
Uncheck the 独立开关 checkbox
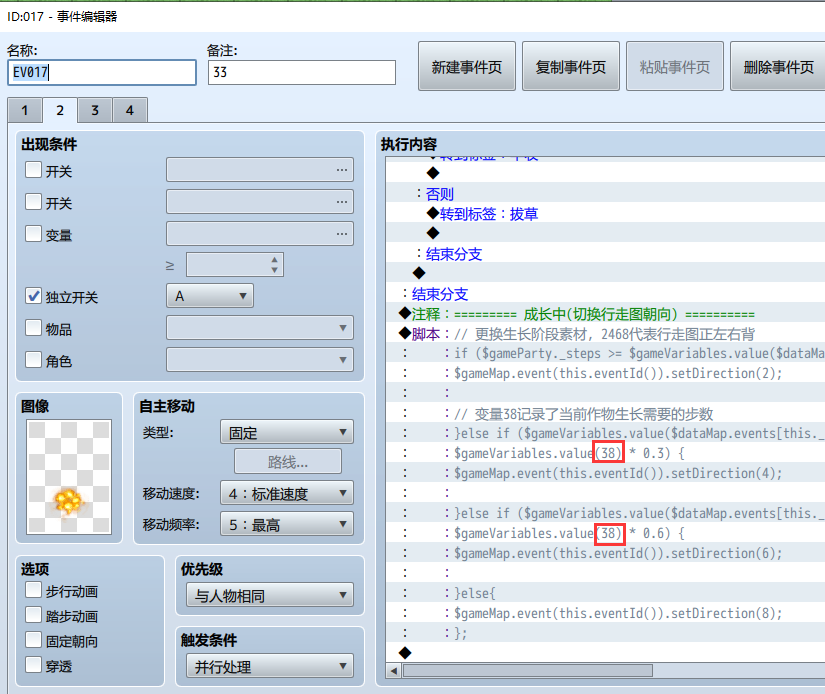click(33, 296)
